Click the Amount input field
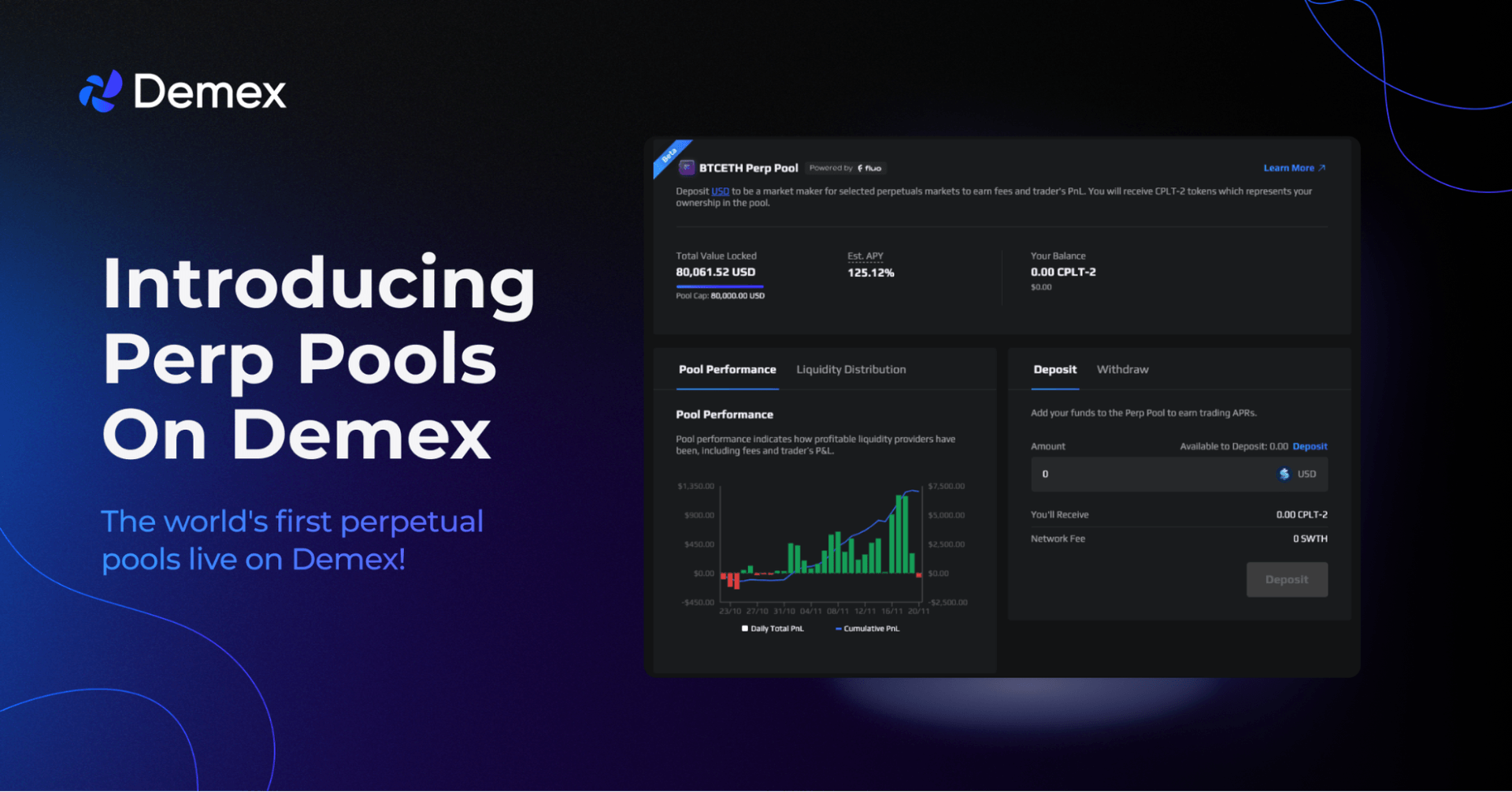Screen dimensions: 1512x792 tap(1179, 474)
